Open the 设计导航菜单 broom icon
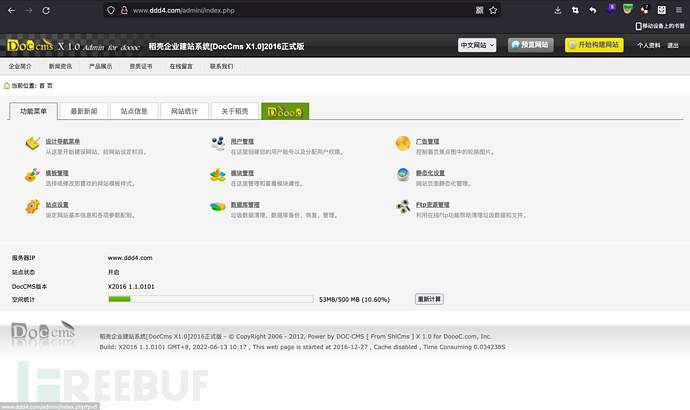 pos(33,143)
